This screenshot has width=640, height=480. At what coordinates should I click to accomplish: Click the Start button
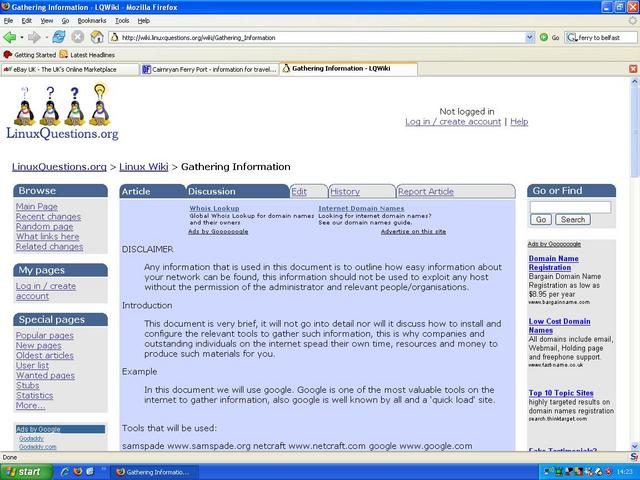[x=26, y=472]
